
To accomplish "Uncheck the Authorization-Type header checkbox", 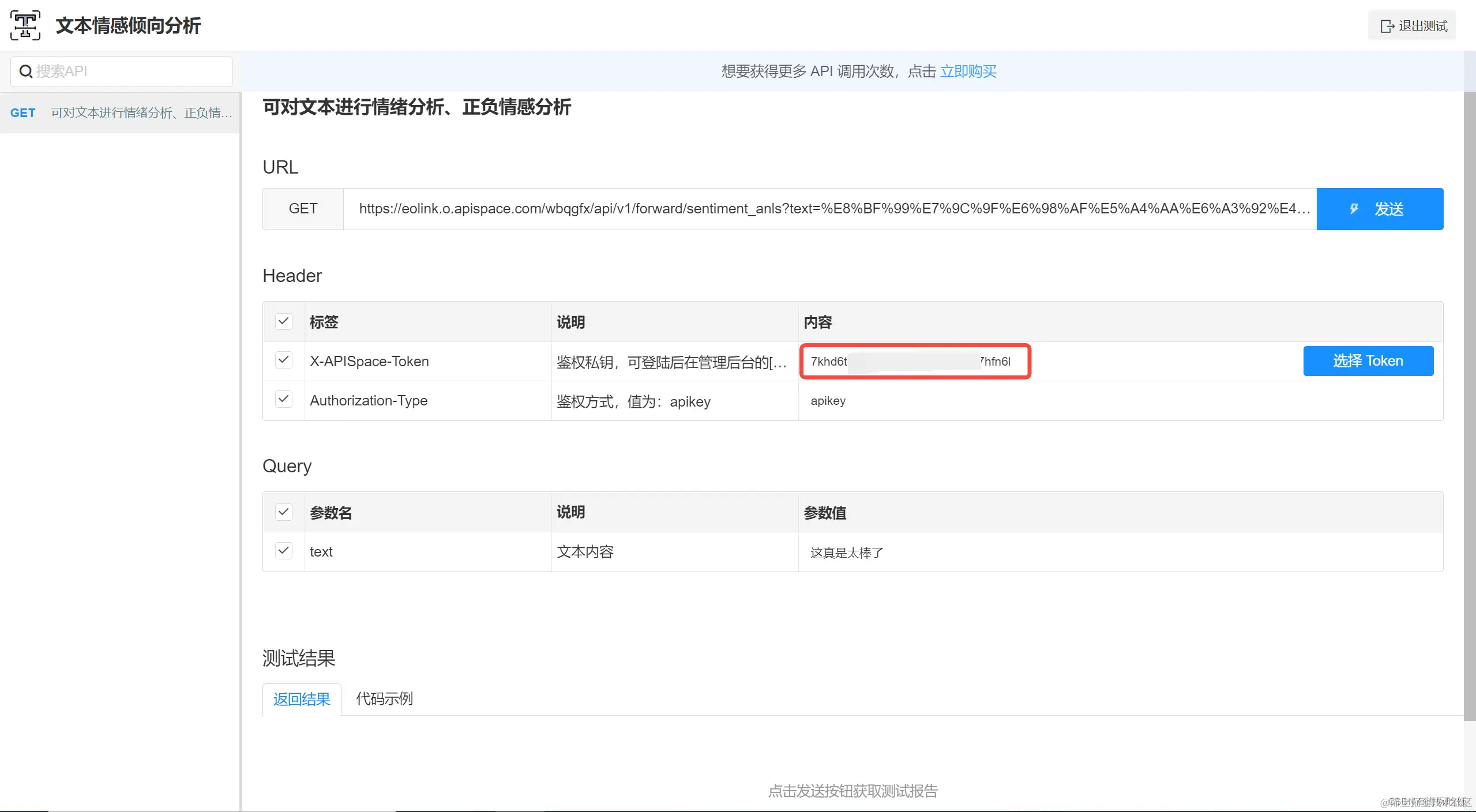I will point(283,400).
